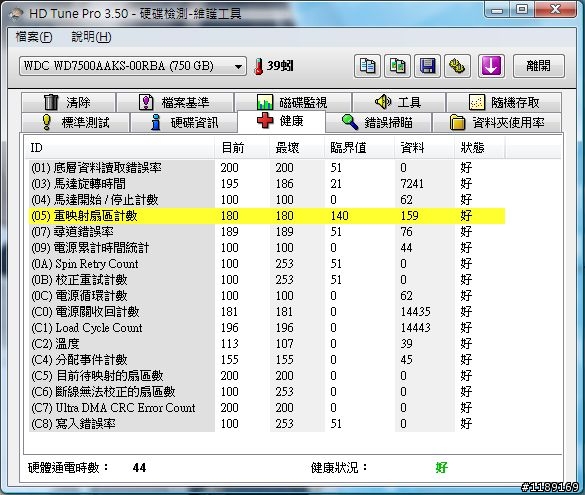
Task: Open the drive selection dropdown
Action: point(133,66)
